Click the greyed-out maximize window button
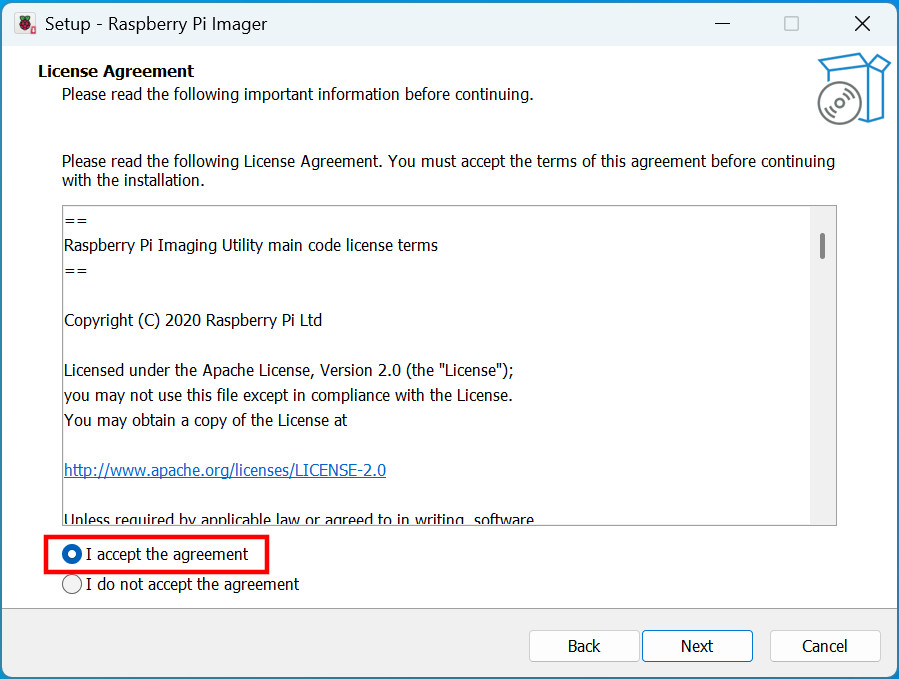 tap(791, 24)
